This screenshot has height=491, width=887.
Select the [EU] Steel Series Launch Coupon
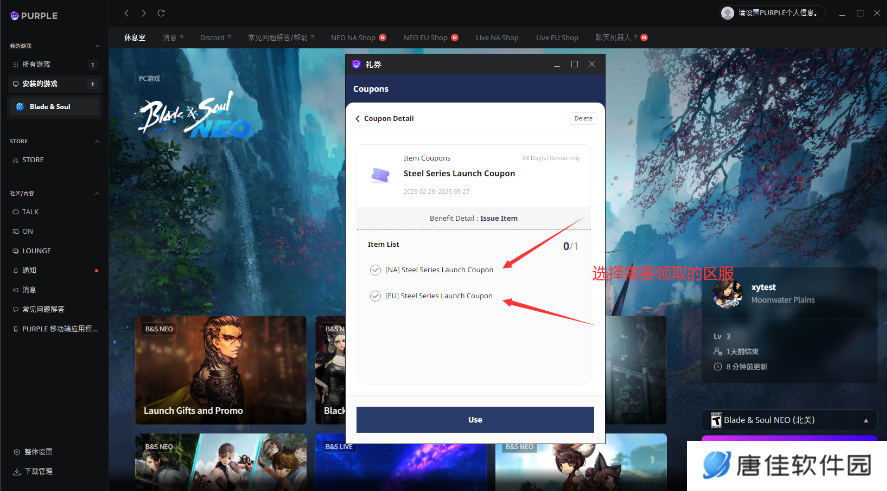pyautogui.click(x=431, y=296)
